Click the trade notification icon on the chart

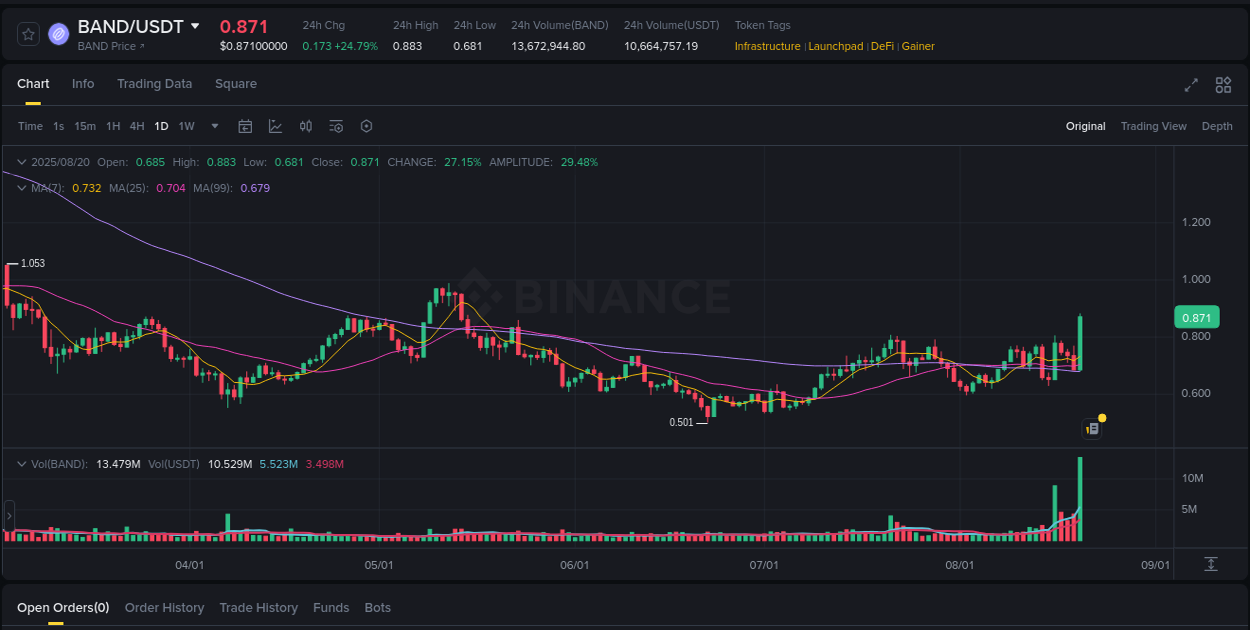(x=1092, y=427)
